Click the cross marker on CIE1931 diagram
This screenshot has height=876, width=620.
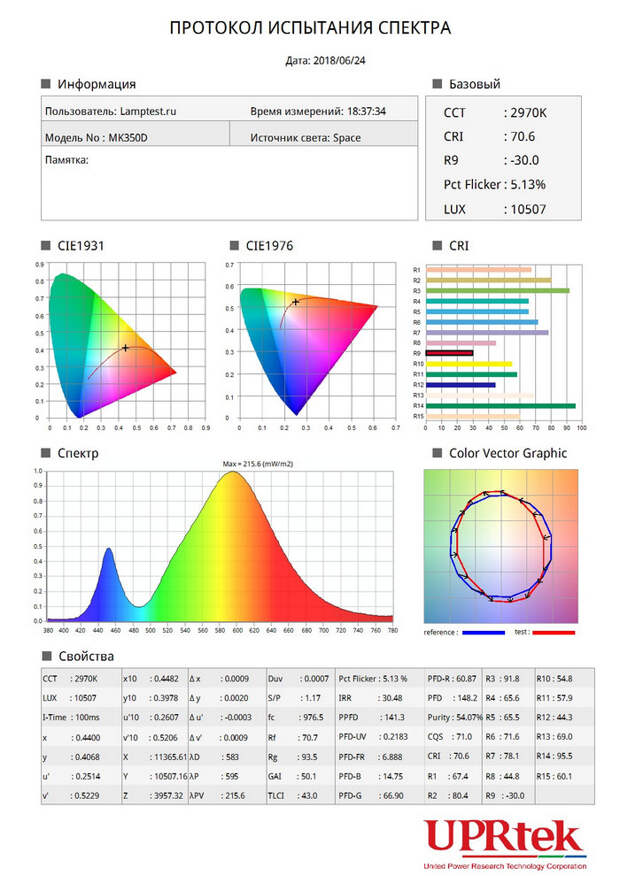click(126, 347)
